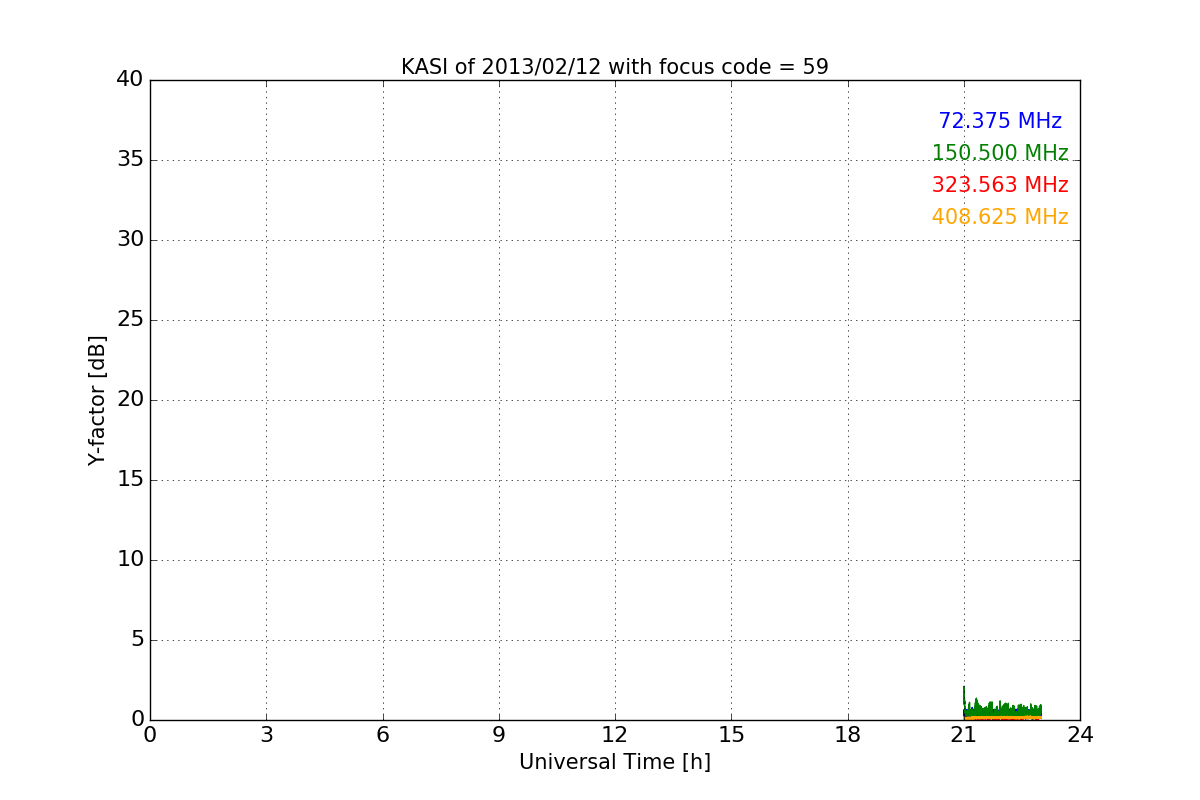1200x800 pixels.
Task: Select the 72.375 MHz legend label
Action: tap(1000, 121)
